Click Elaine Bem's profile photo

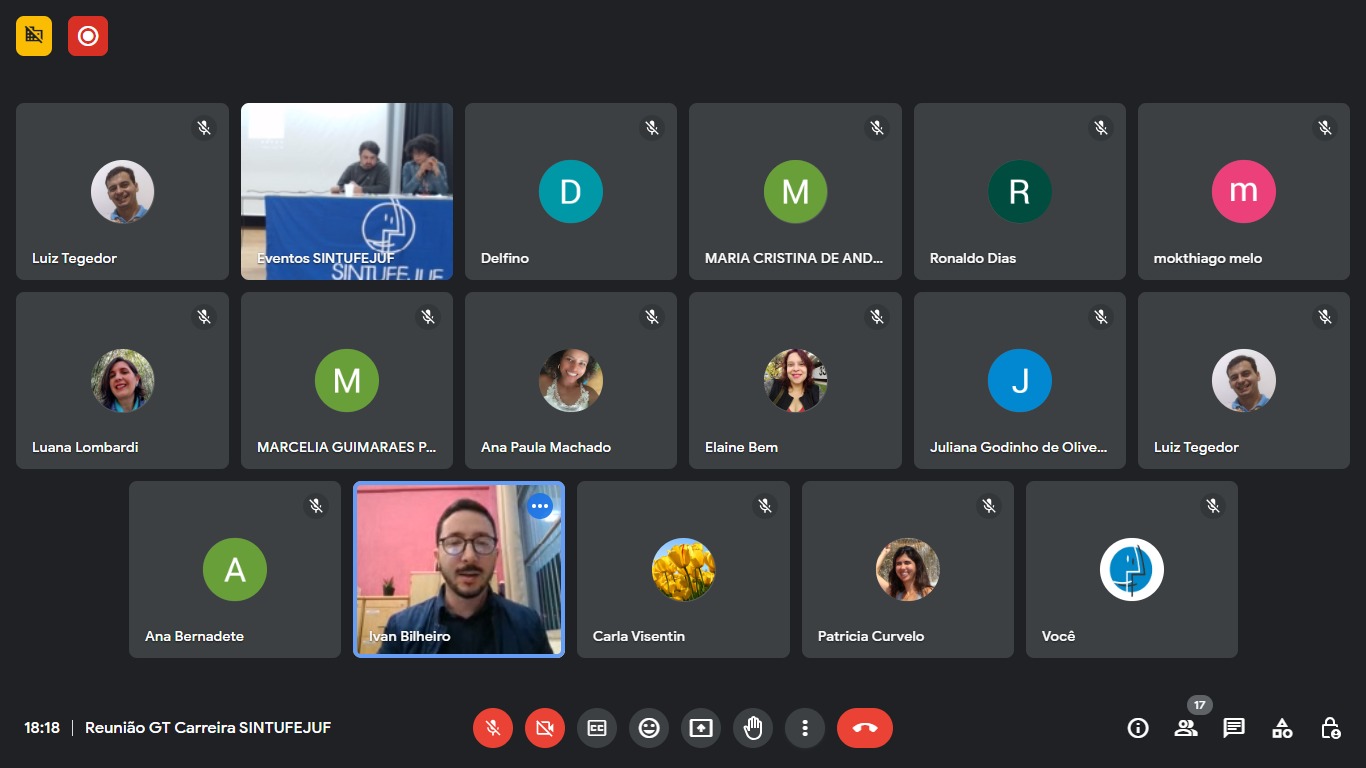pyautogui.click(x=795, y=380)
